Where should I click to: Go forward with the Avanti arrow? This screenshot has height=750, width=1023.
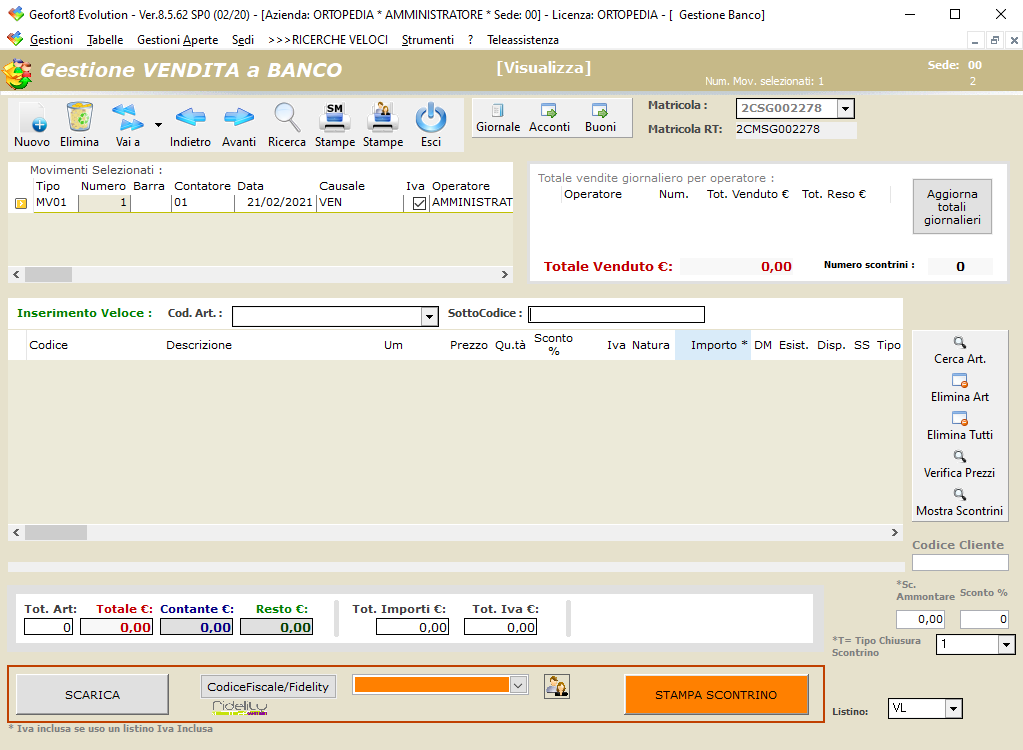[239, 119]
